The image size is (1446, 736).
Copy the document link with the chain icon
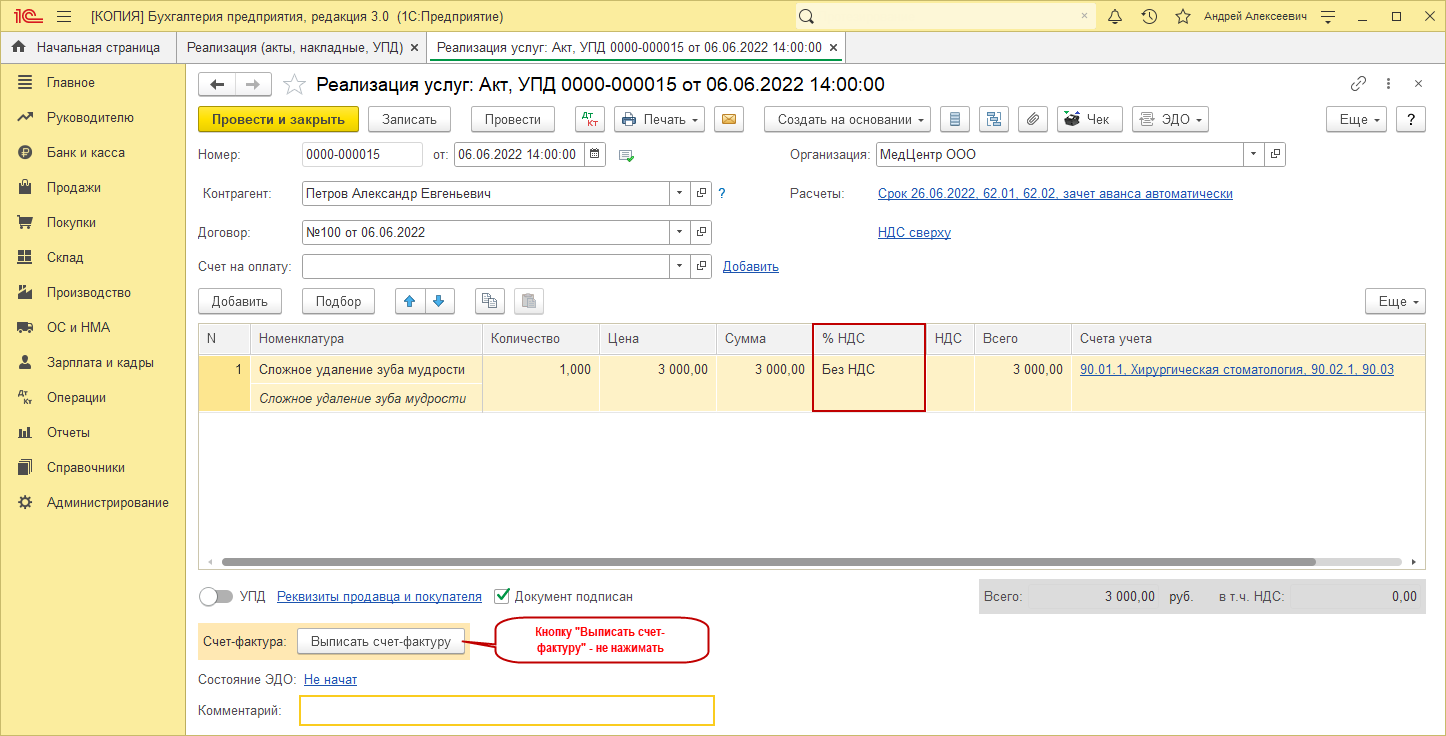[1358, 84]
